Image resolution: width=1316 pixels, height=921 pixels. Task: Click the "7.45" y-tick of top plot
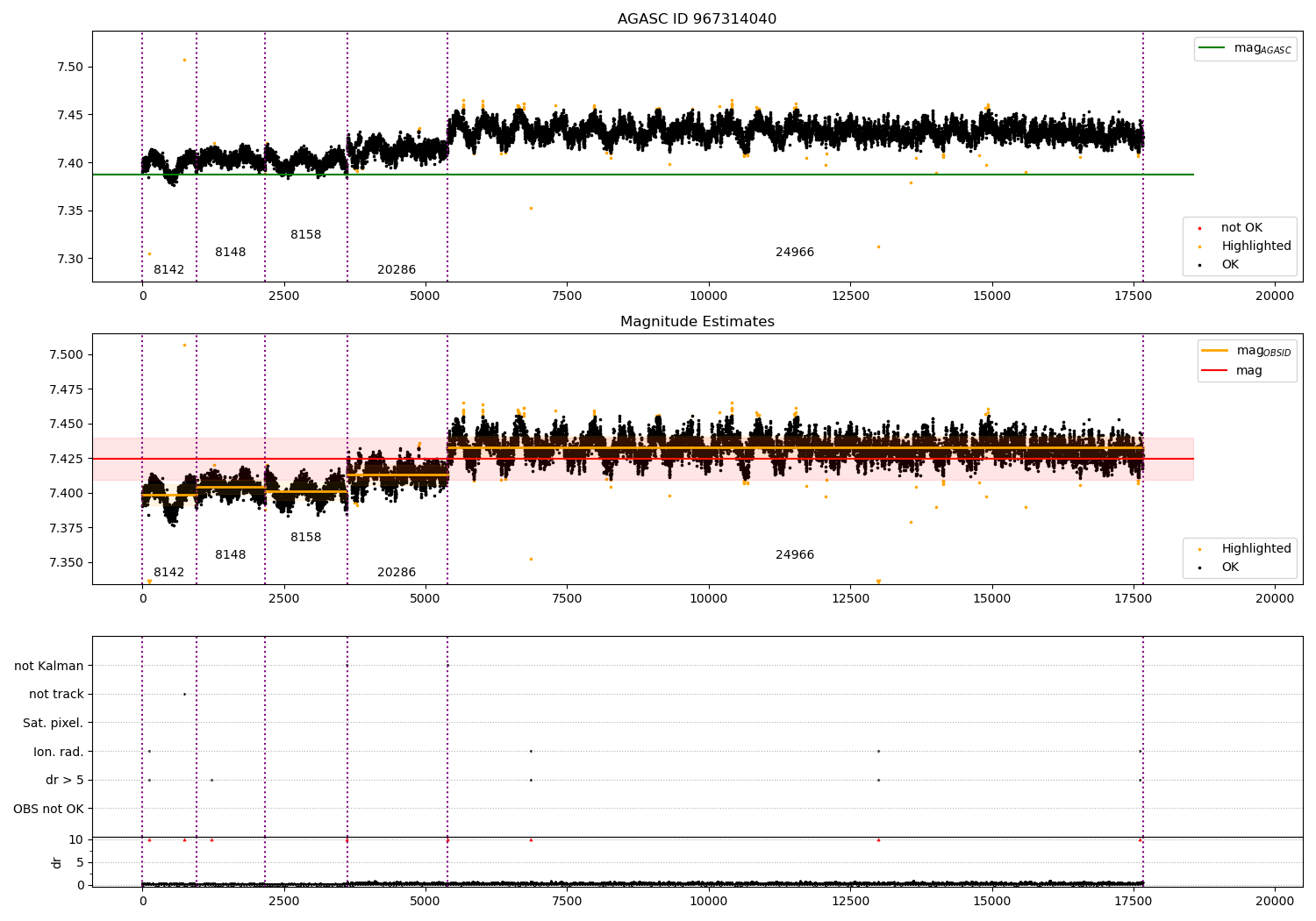(69, 115)
